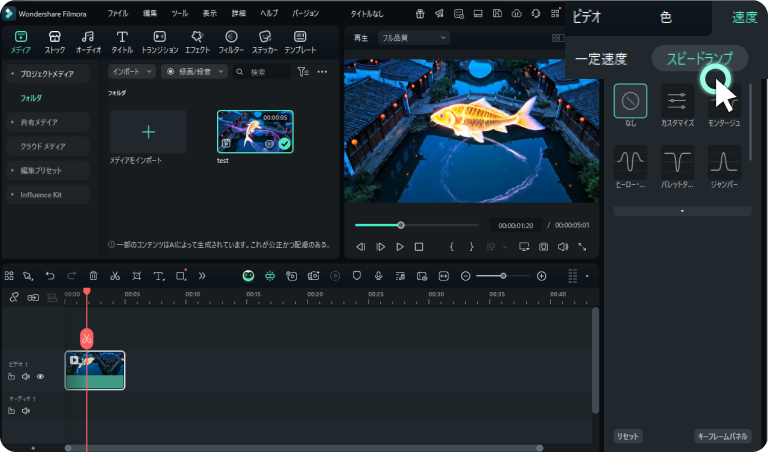This screenshot has width=768, height=452.
Task: Open the ストック (Stock) library tab
Action: (x=54, y=42)
